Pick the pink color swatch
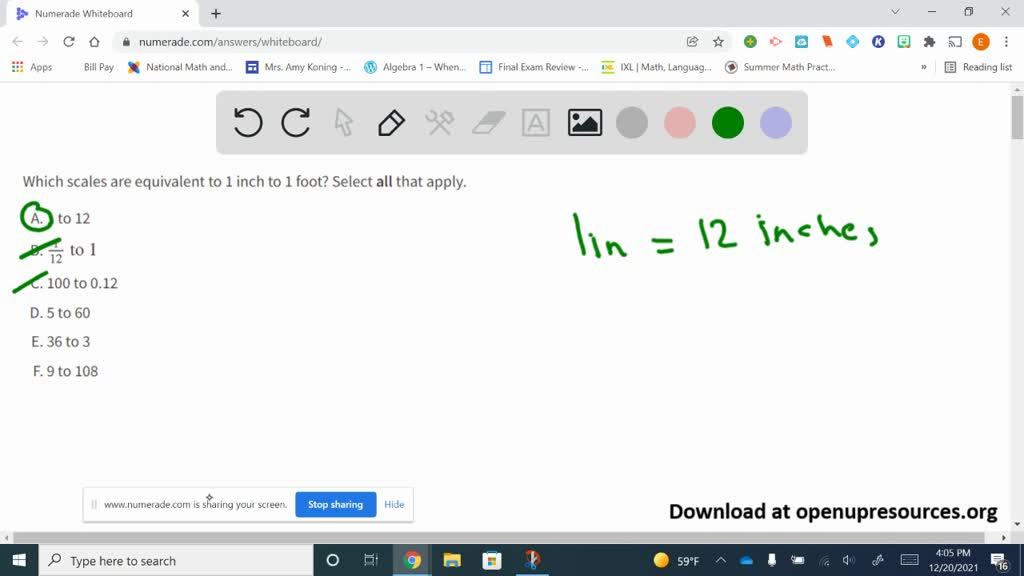Viewport: 1024px width, 576px height. (x=680, y=123)
